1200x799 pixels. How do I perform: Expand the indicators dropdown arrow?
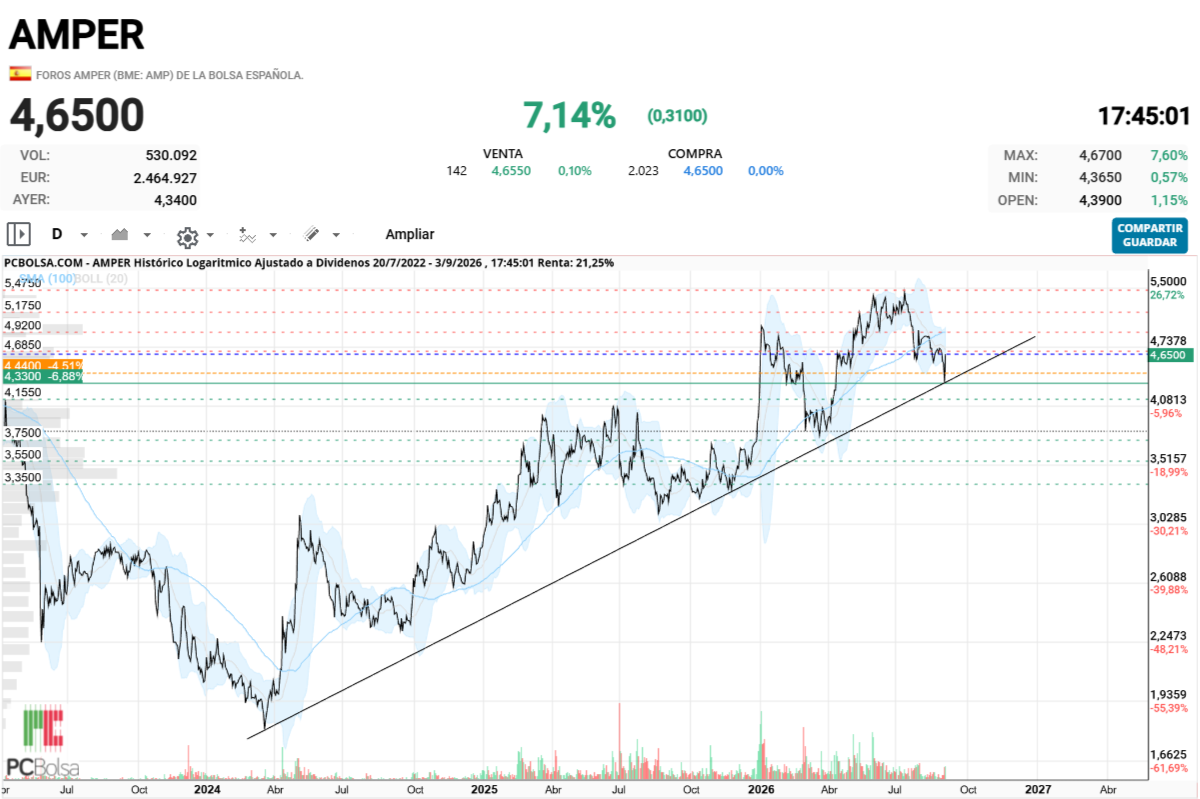click(x=273, y=235)
